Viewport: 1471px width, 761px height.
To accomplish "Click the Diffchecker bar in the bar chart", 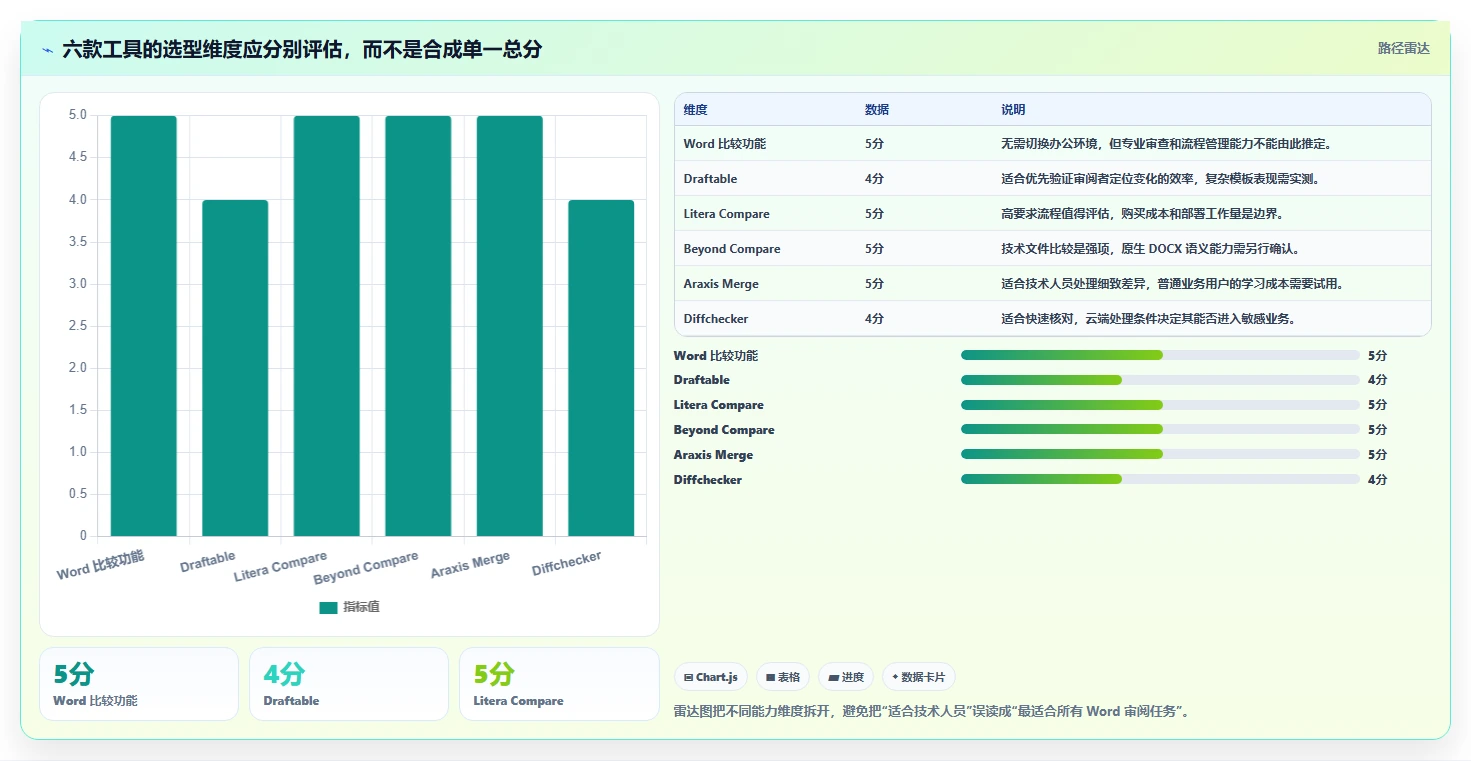I will point(601,368).
